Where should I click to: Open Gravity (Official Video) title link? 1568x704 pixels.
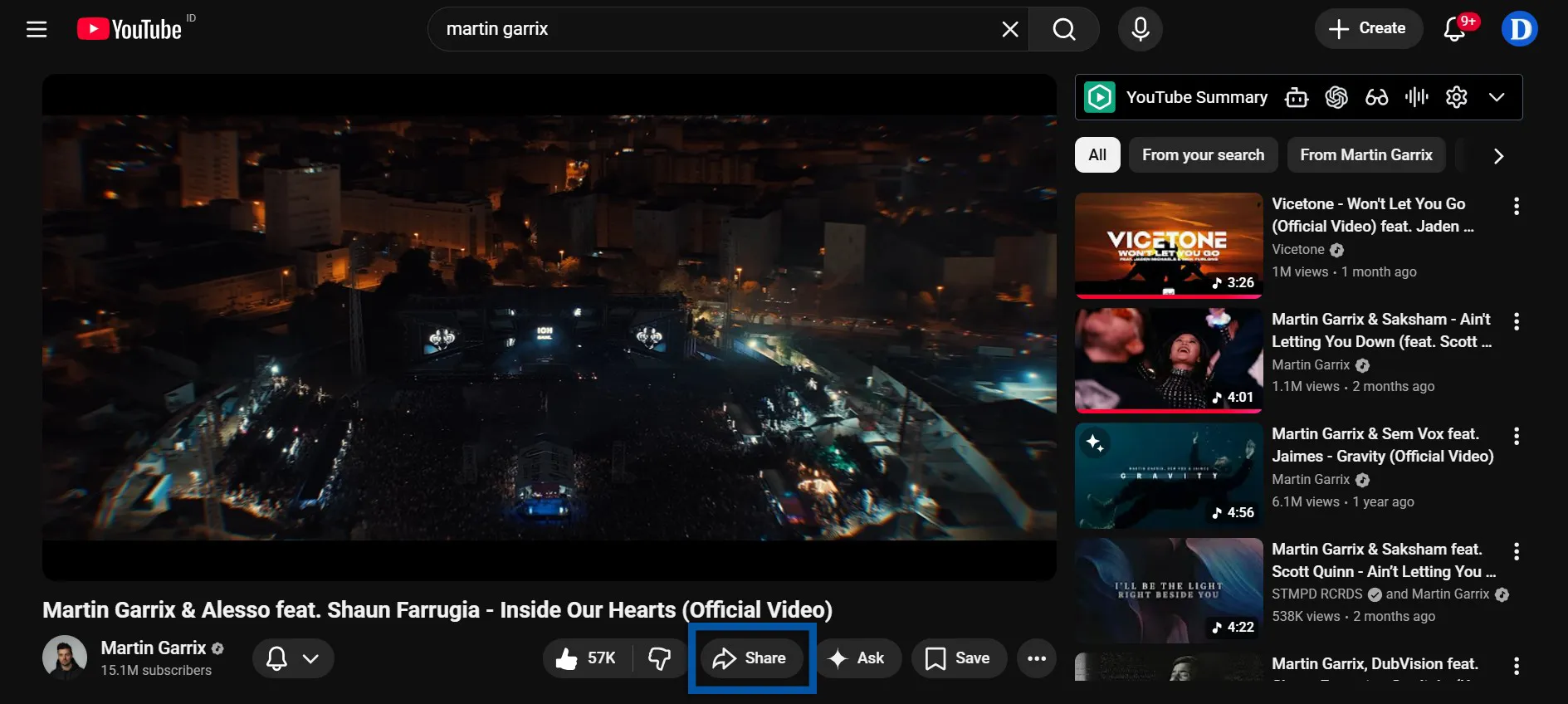[1382, 445]
